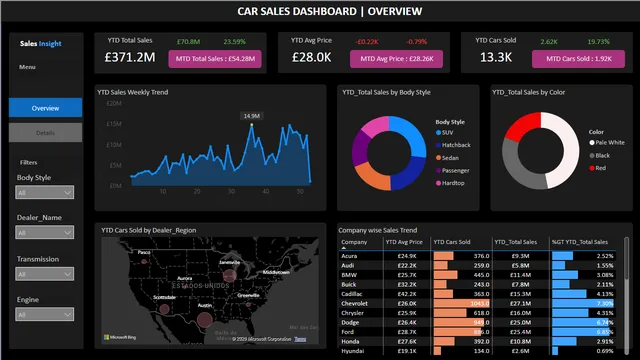Expand the Transmission filter dropdown
Image resolution: width=640 pixels, height=360 pixels.
[x=44, y=274]
